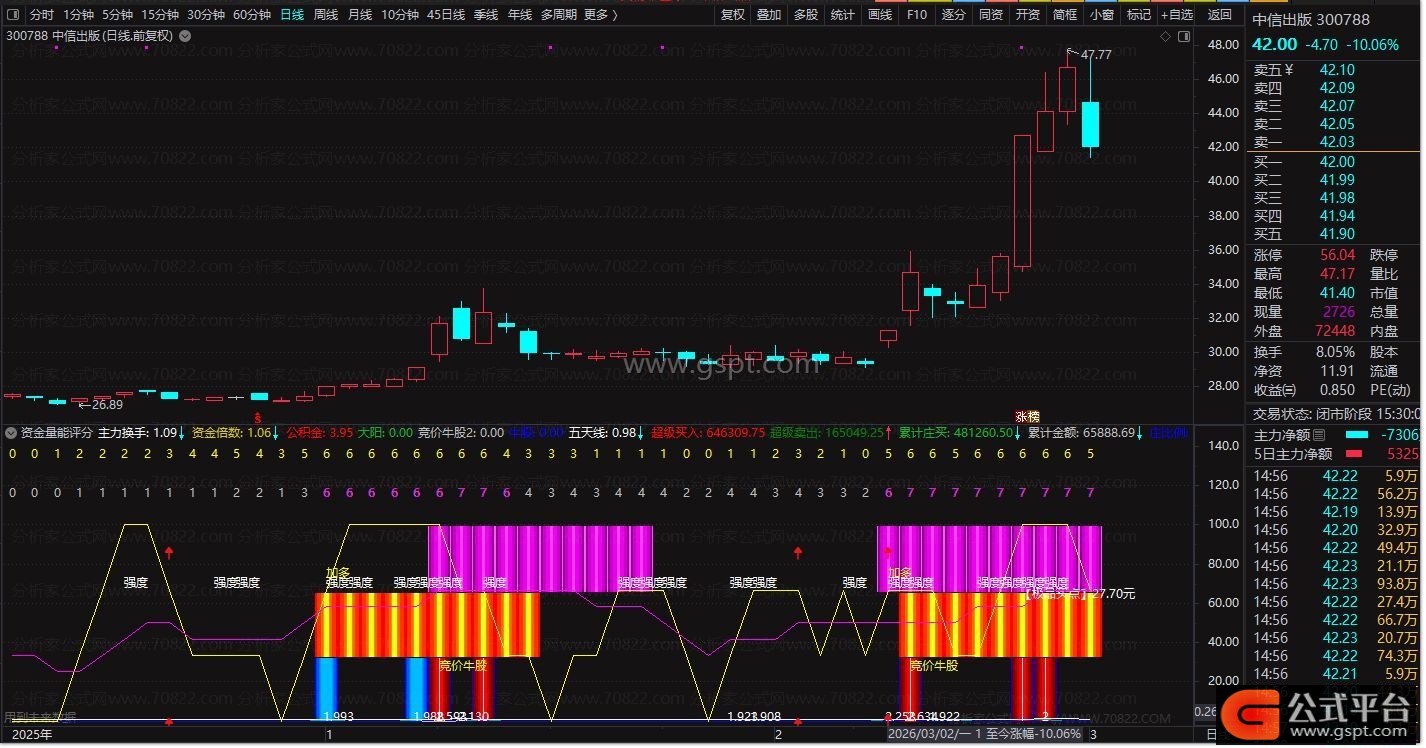
Task: Enable the 画线 drawing tool
Action: point(880,15)
